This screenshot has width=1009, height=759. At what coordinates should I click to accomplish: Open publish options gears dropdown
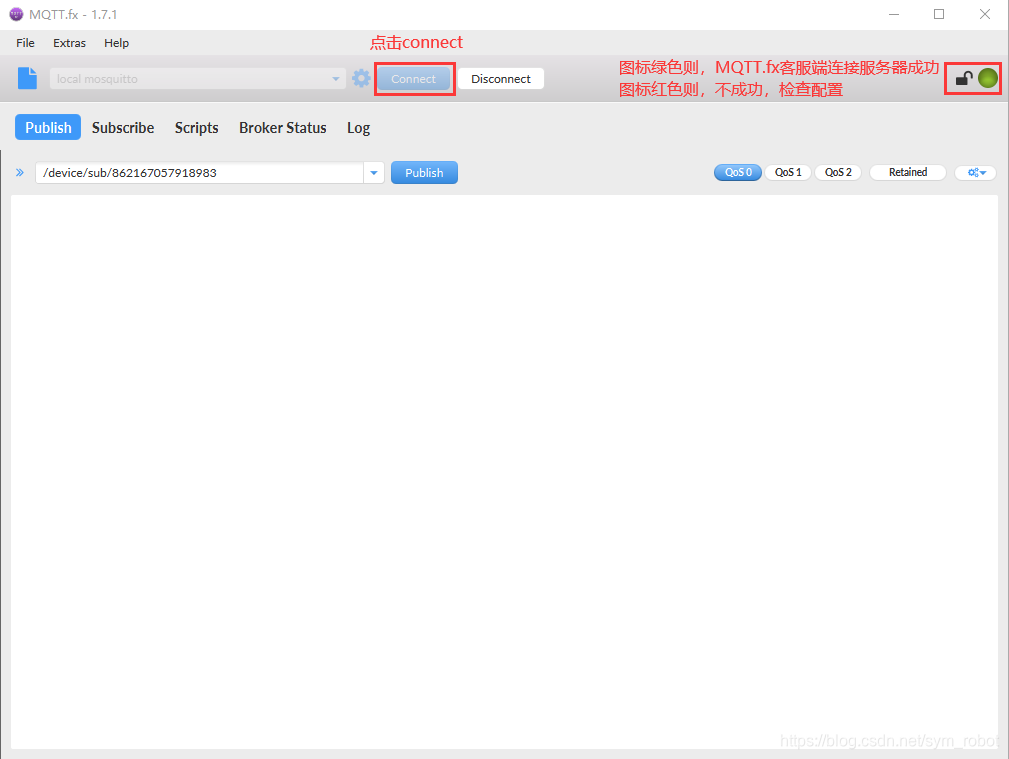(x=976, y=173)
